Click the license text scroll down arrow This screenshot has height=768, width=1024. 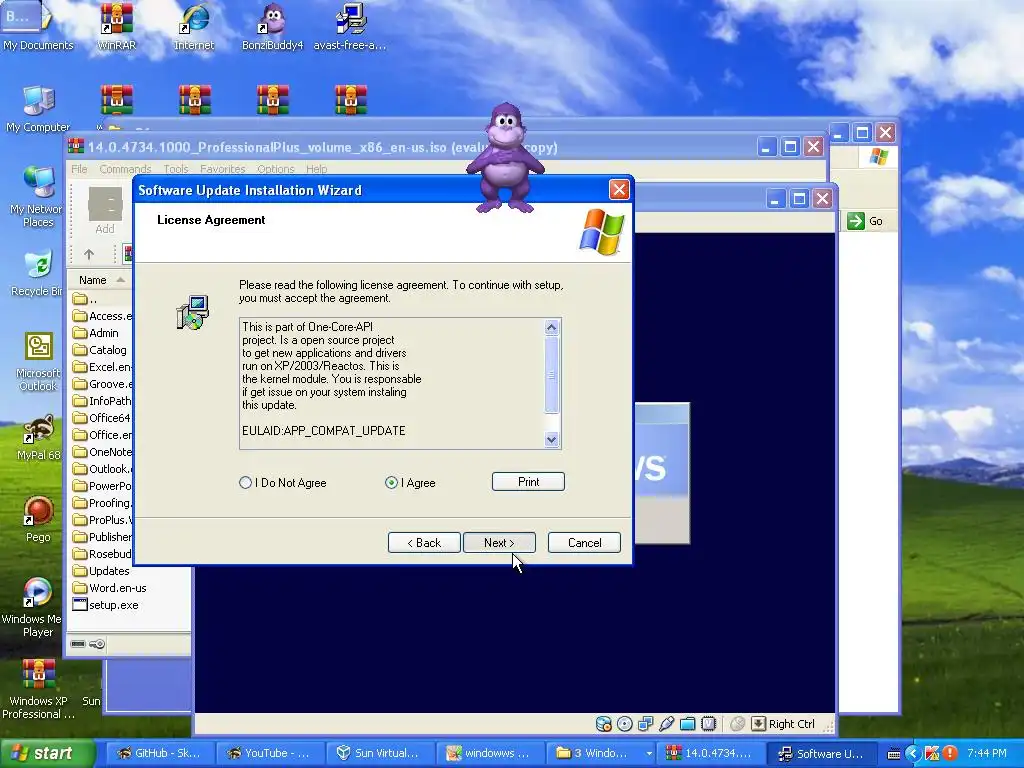(x=552, y=440)
